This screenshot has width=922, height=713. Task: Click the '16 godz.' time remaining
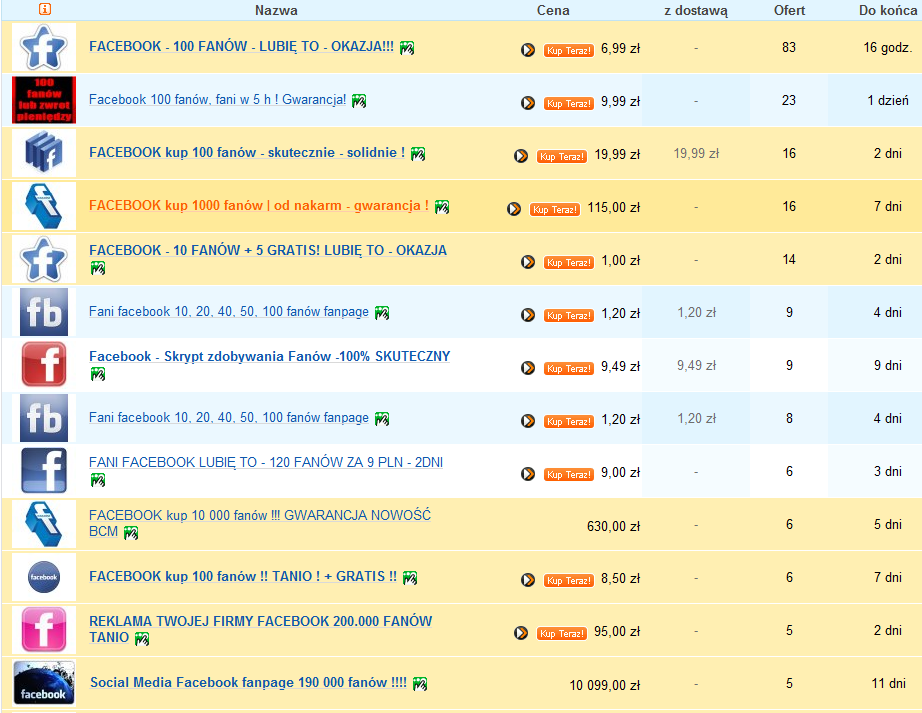pyautogui.click(x=888, y=48)
